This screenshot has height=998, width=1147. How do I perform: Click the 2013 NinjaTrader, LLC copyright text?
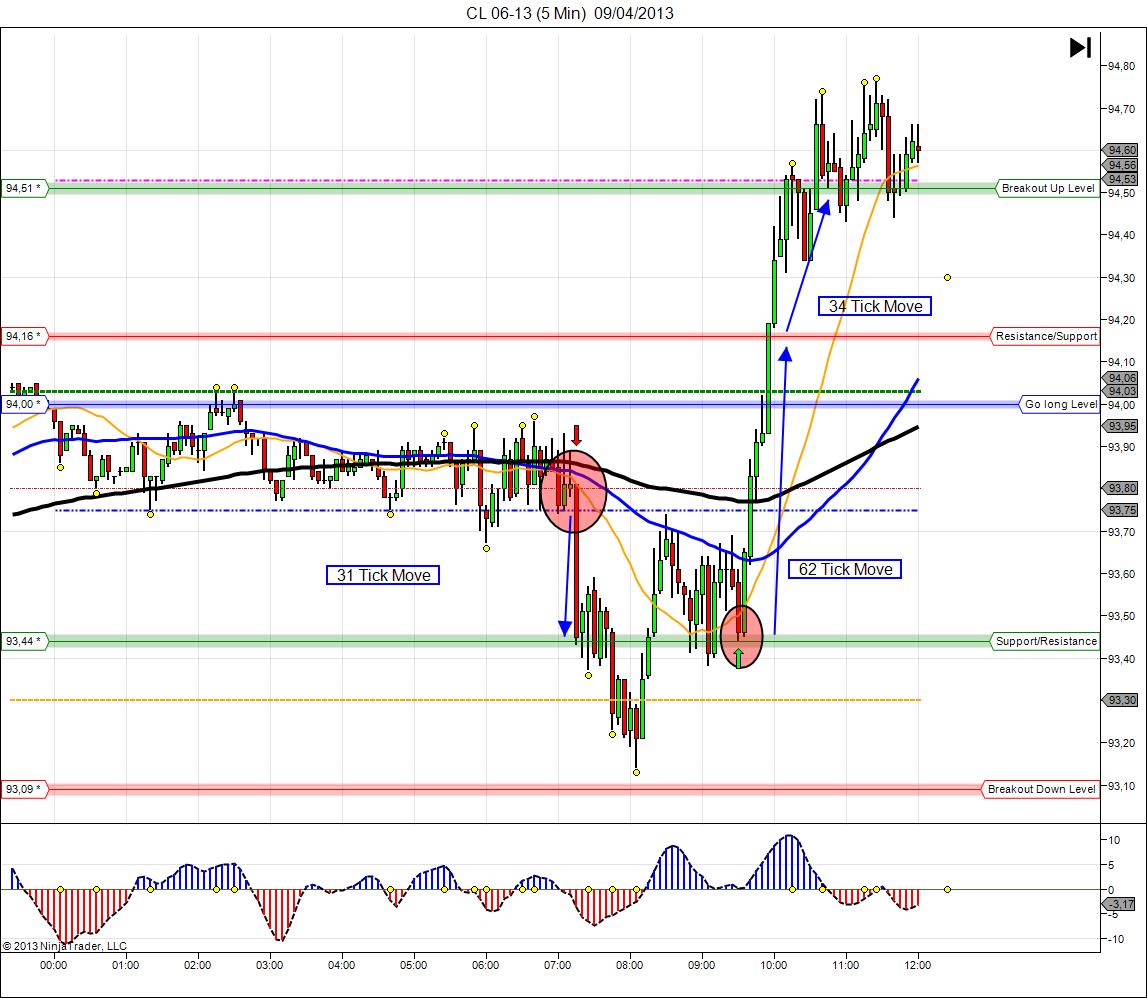(x=64, y=946)
